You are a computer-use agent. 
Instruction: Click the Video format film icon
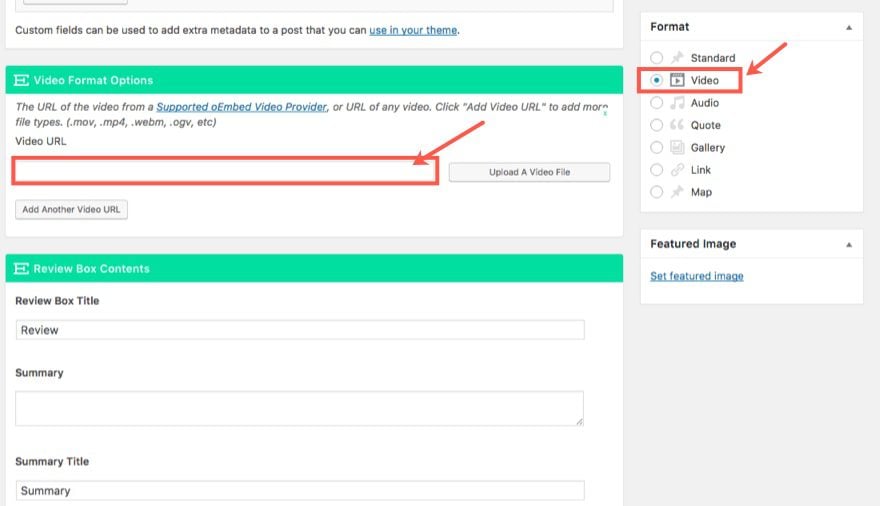click(x=677, y=80)
